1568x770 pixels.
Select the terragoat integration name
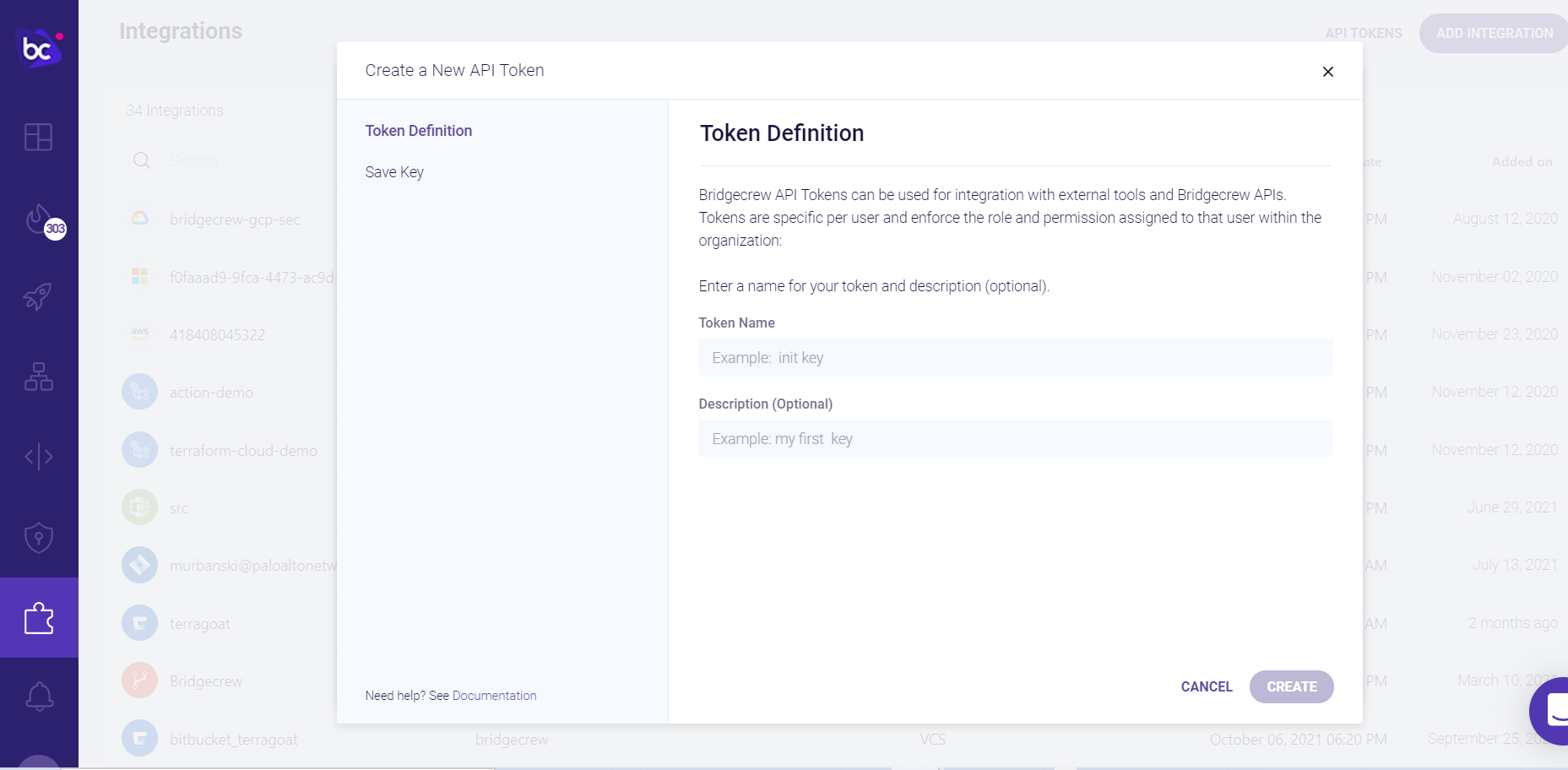point(199,624)
